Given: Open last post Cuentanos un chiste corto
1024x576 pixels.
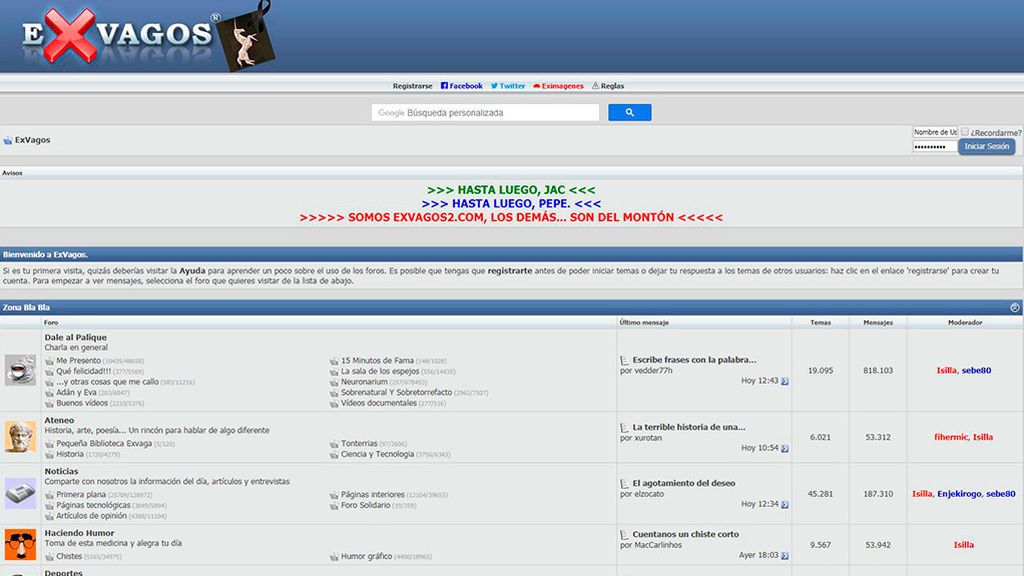Looking at the screenshot, I should (686, 534).
